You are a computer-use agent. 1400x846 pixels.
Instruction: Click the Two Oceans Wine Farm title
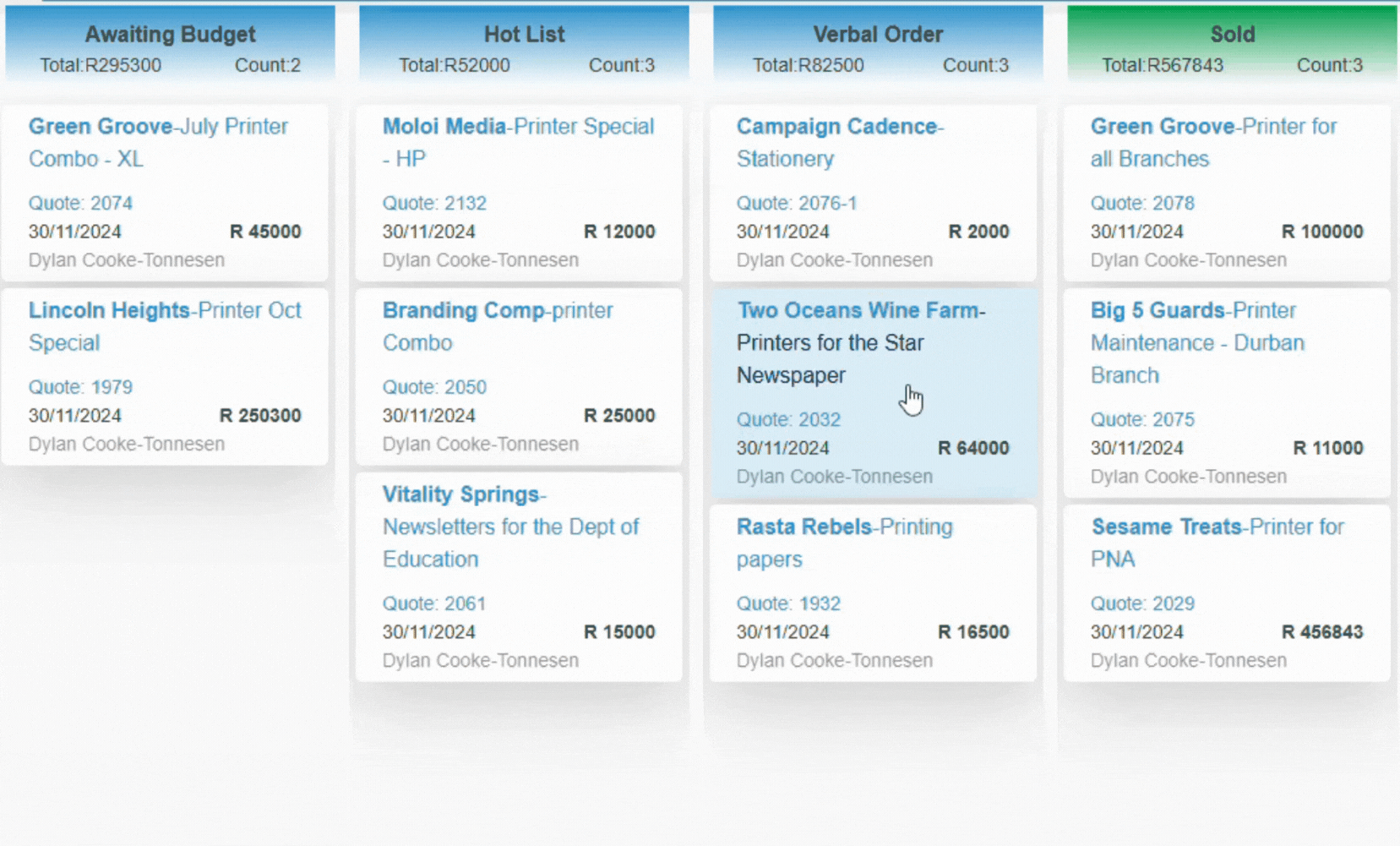tap(860, 311)
